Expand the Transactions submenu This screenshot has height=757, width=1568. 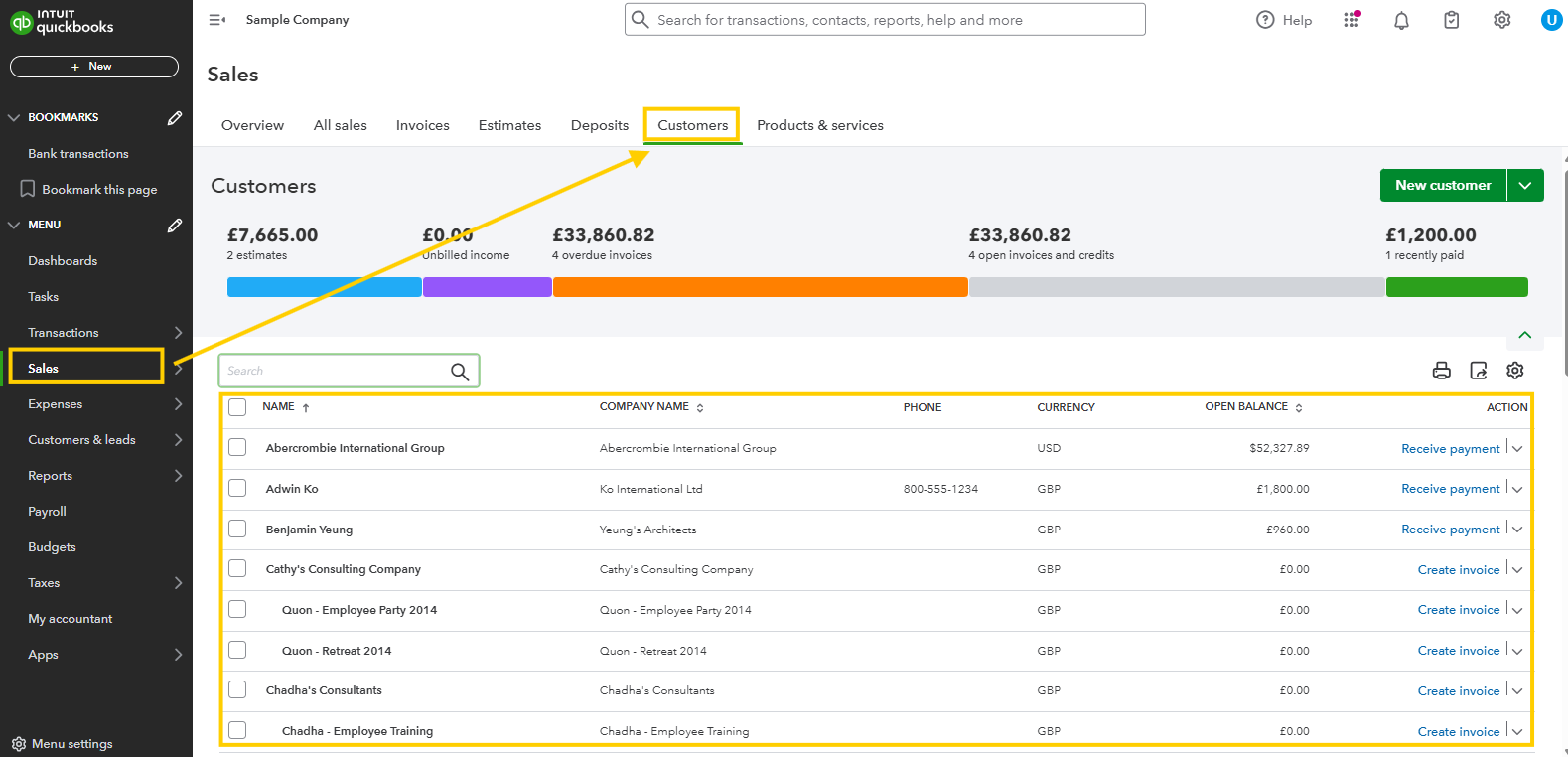click(179, 333)
